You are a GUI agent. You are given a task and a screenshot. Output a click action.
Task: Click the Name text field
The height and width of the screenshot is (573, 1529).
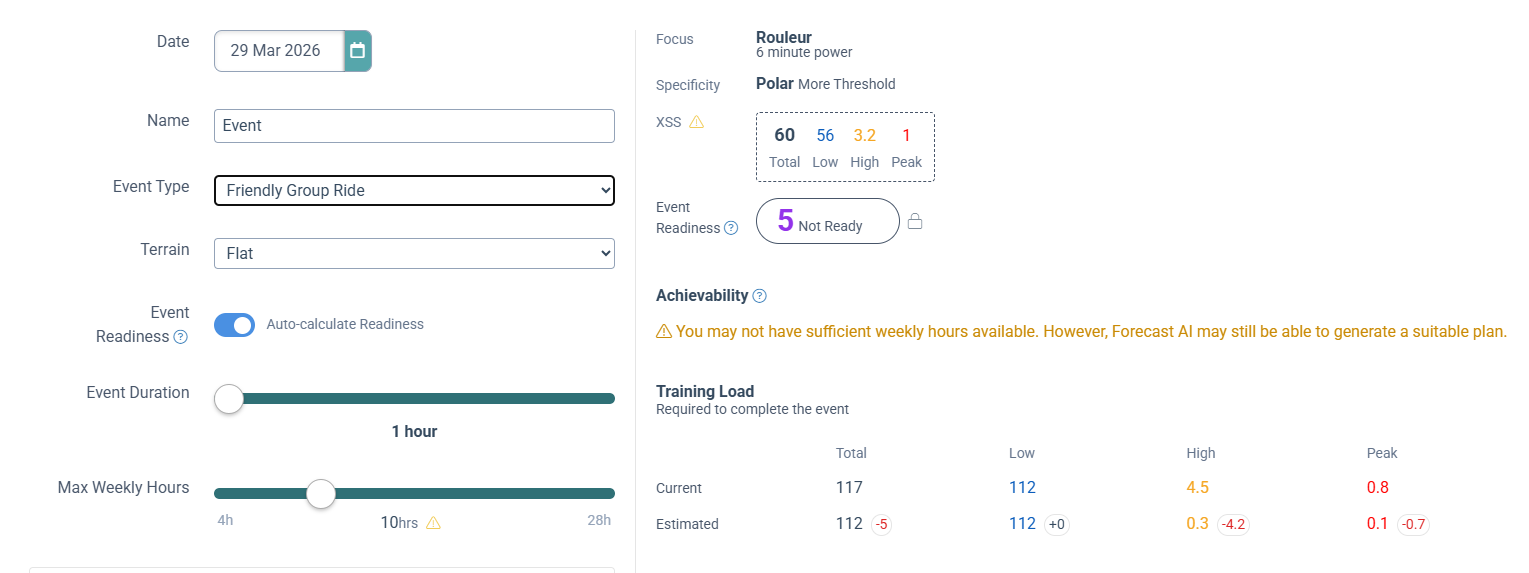coord(414,126)
